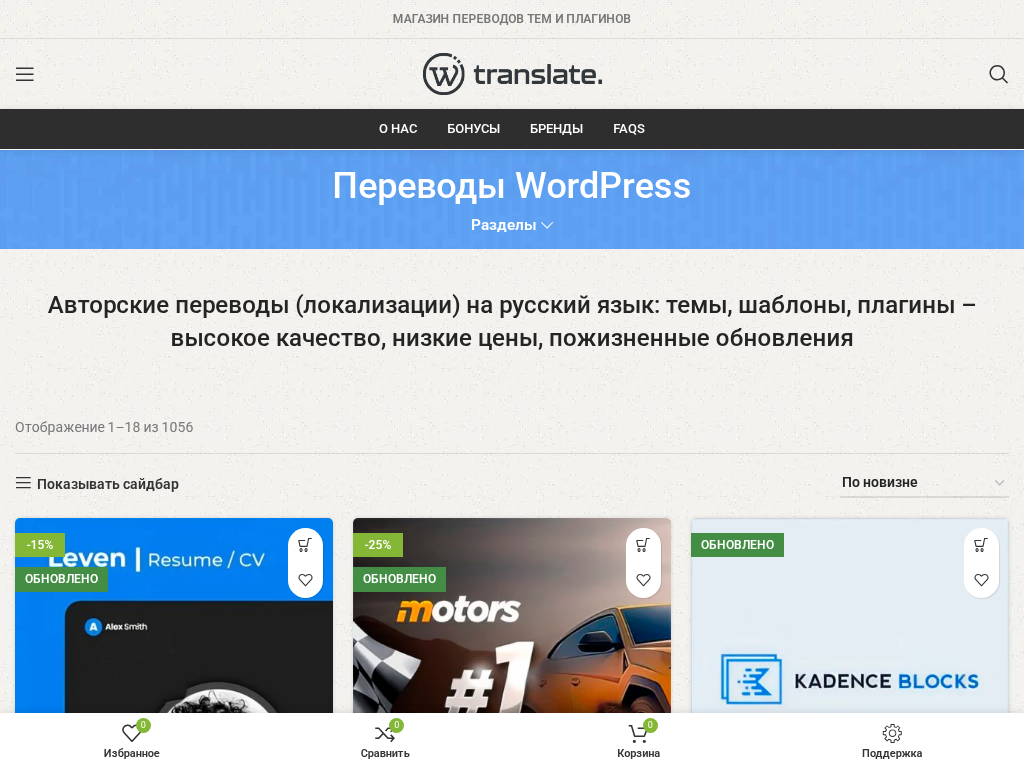The height and width of the screenshot is (768, 1024).
Task: Open Поддержка support gear icon
Action: pos(891,741)
